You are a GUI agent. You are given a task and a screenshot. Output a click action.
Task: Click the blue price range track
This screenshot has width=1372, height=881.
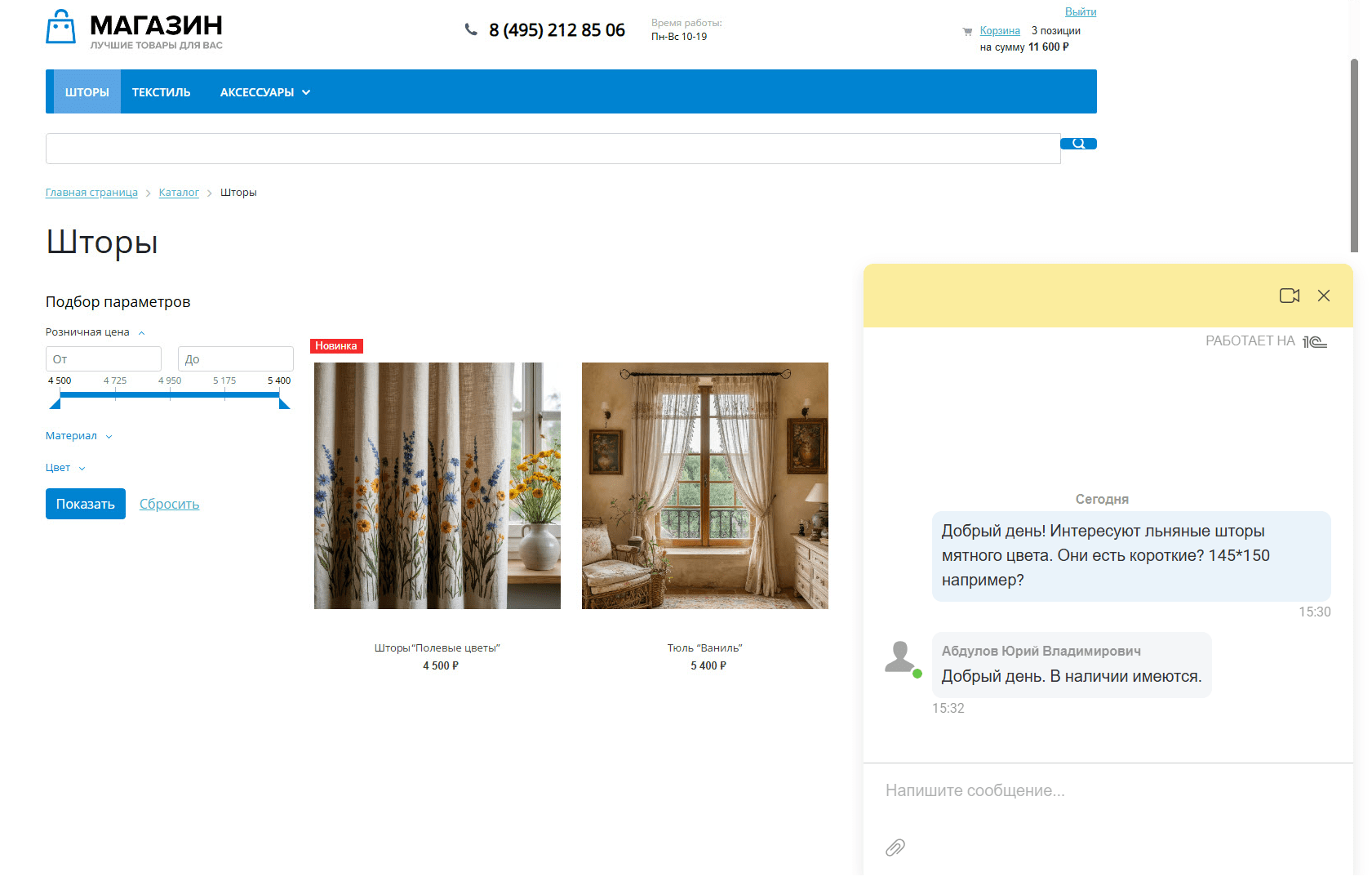tap(170, 395)
